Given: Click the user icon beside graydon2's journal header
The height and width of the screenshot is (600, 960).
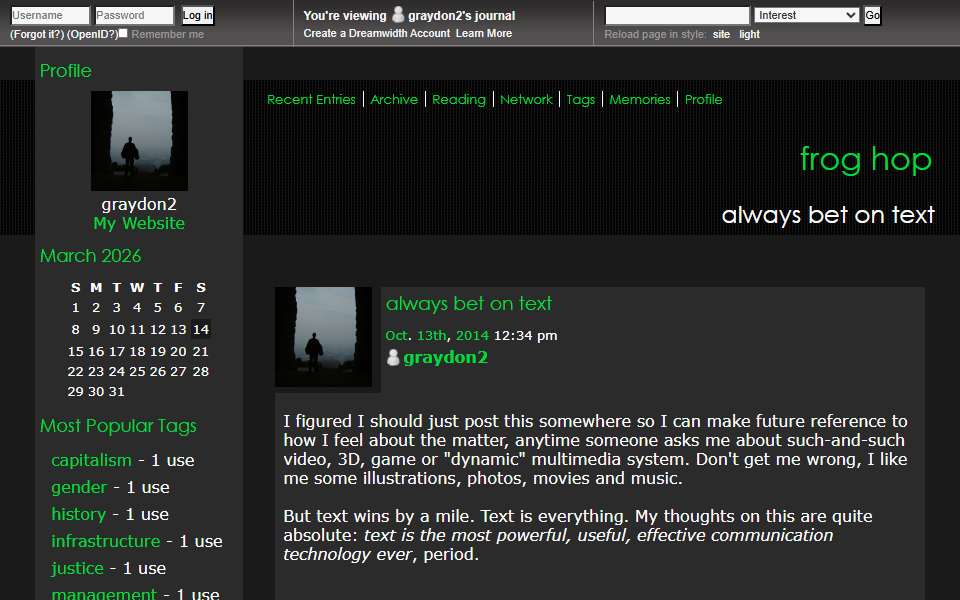Looking at the screenshot, I should tap(398, 15).
